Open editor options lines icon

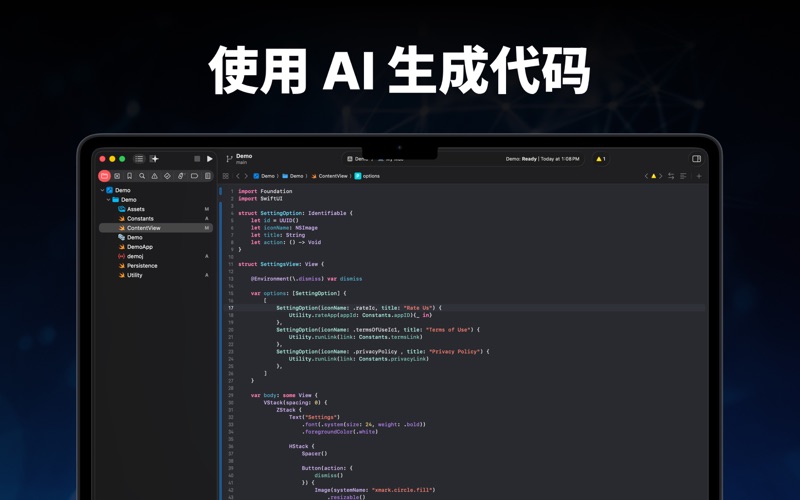[683, 176]
